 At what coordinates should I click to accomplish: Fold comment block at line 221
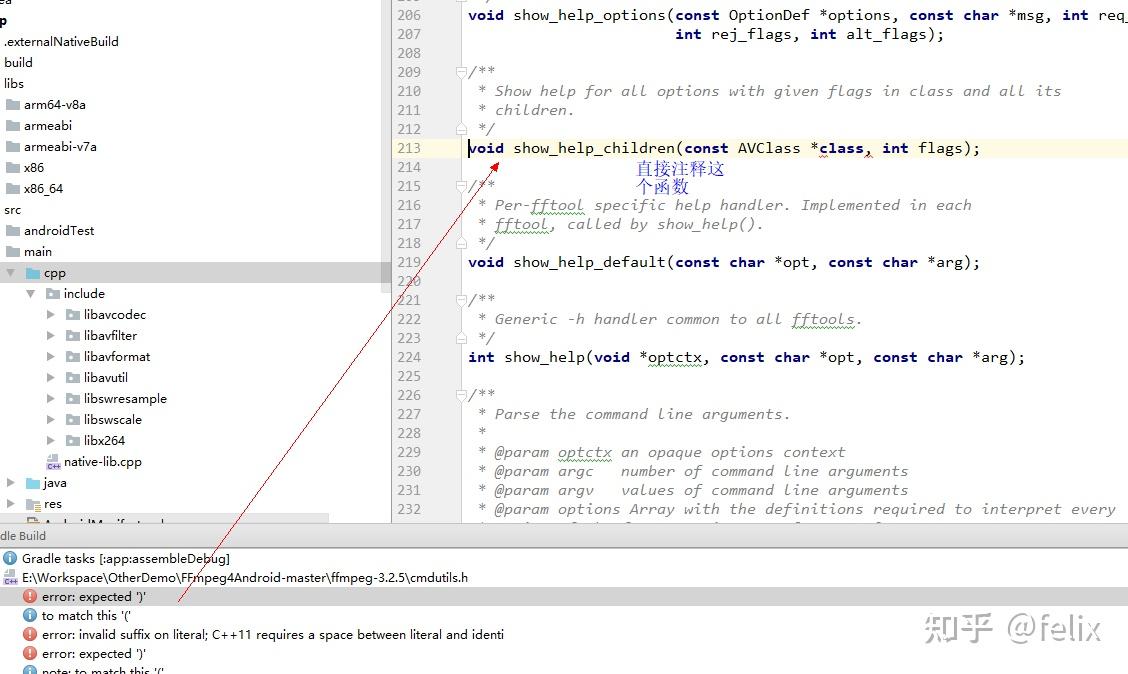(461, 300)
